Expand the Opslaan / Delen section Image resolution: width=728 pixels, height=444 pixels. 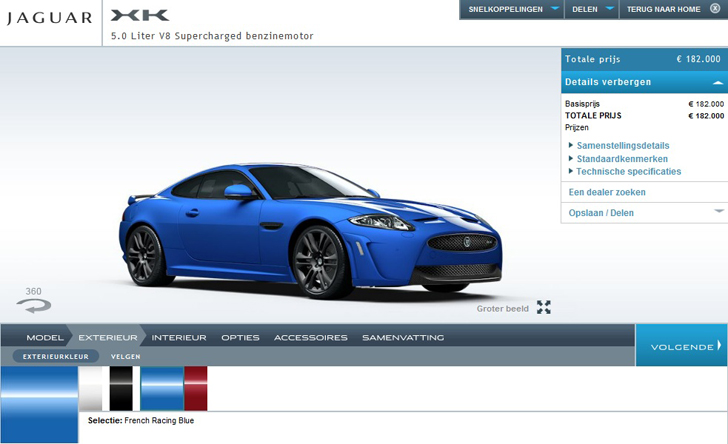click(x=644, y=213)
